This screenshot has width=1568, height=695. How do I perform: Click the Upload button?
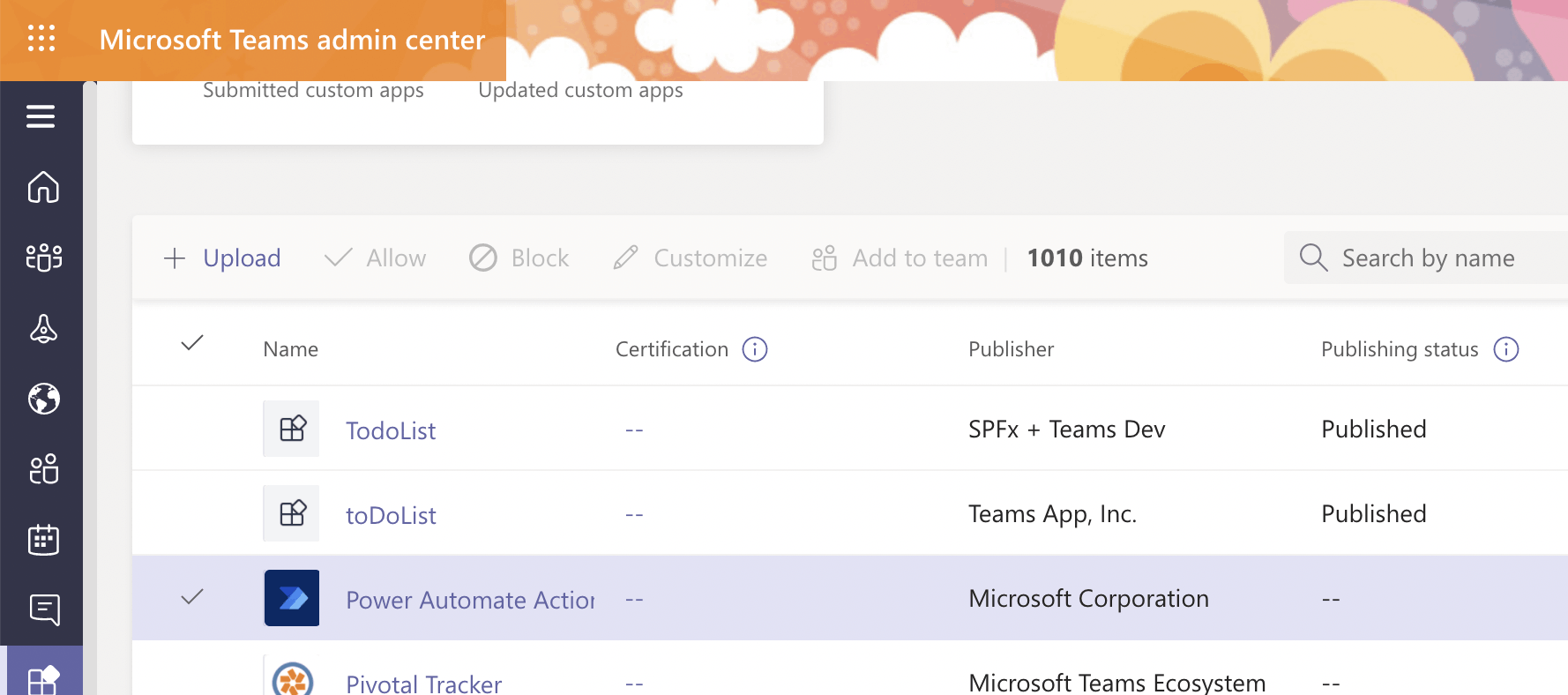[222, 258]
